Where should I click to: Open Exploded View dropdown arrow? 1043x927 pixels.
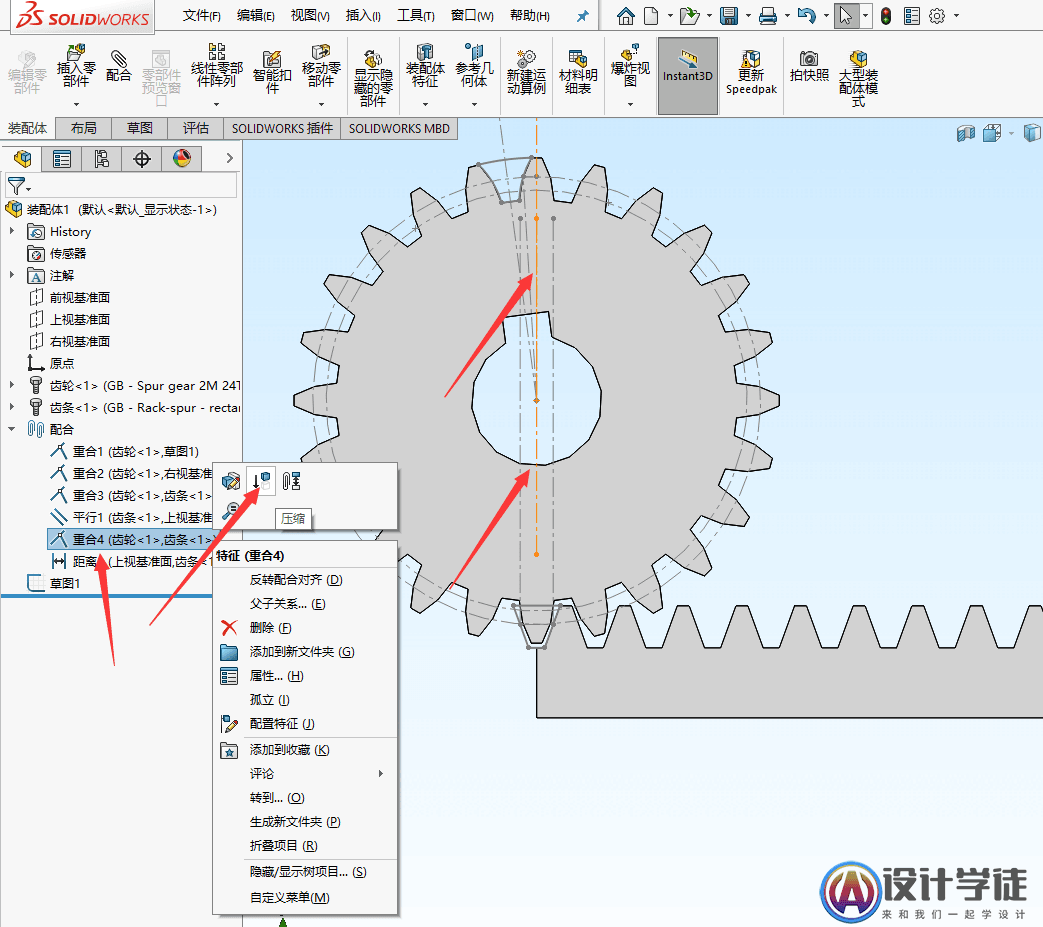click(x=630, y=104)
